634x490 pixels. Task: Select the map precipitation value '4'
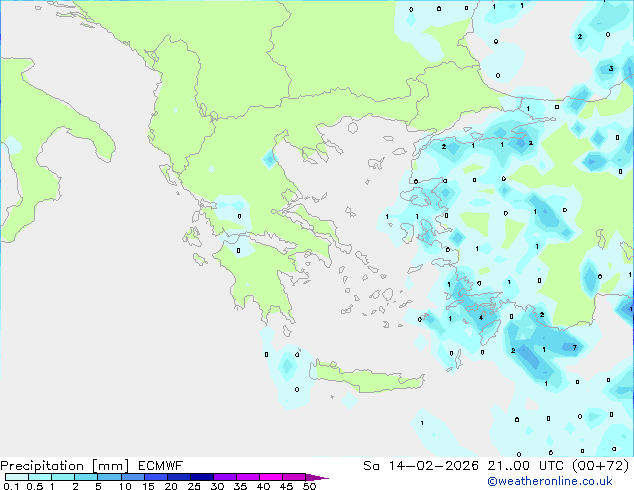481,317
